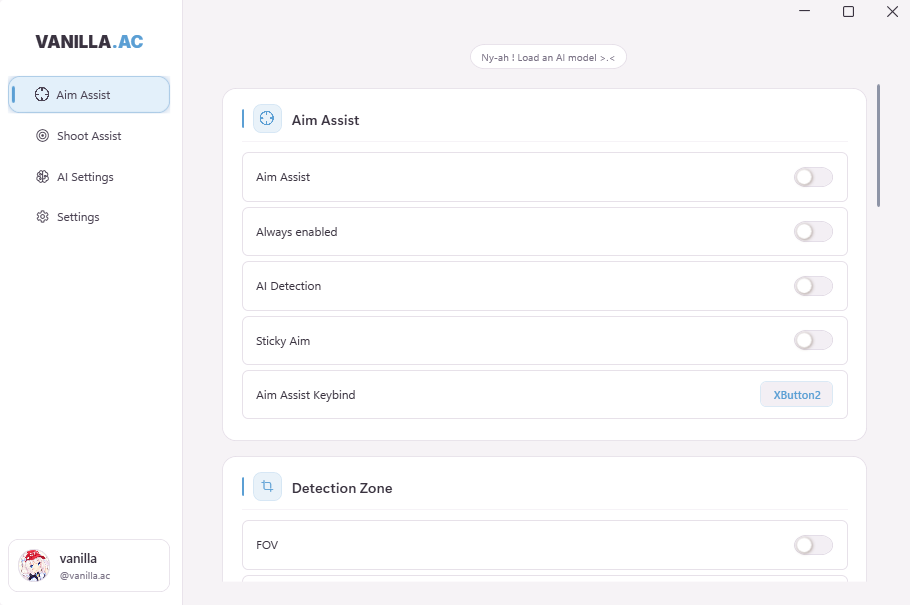Viewport: 910px width, 605px height.
Task: Turn on the Always enabled toggle
Action: [813, 232]
